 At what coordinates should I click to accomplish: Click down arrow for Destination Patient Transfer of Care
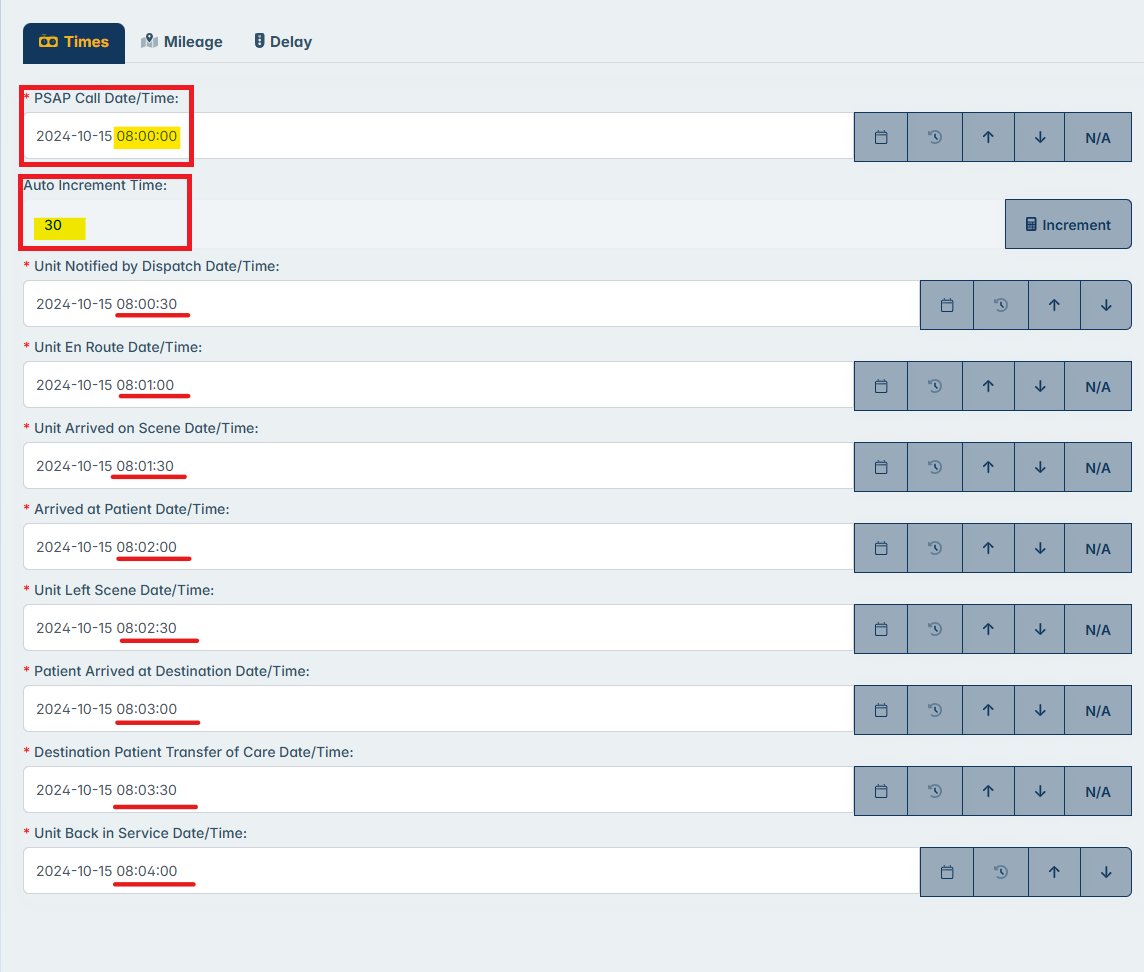[1040, 791]
